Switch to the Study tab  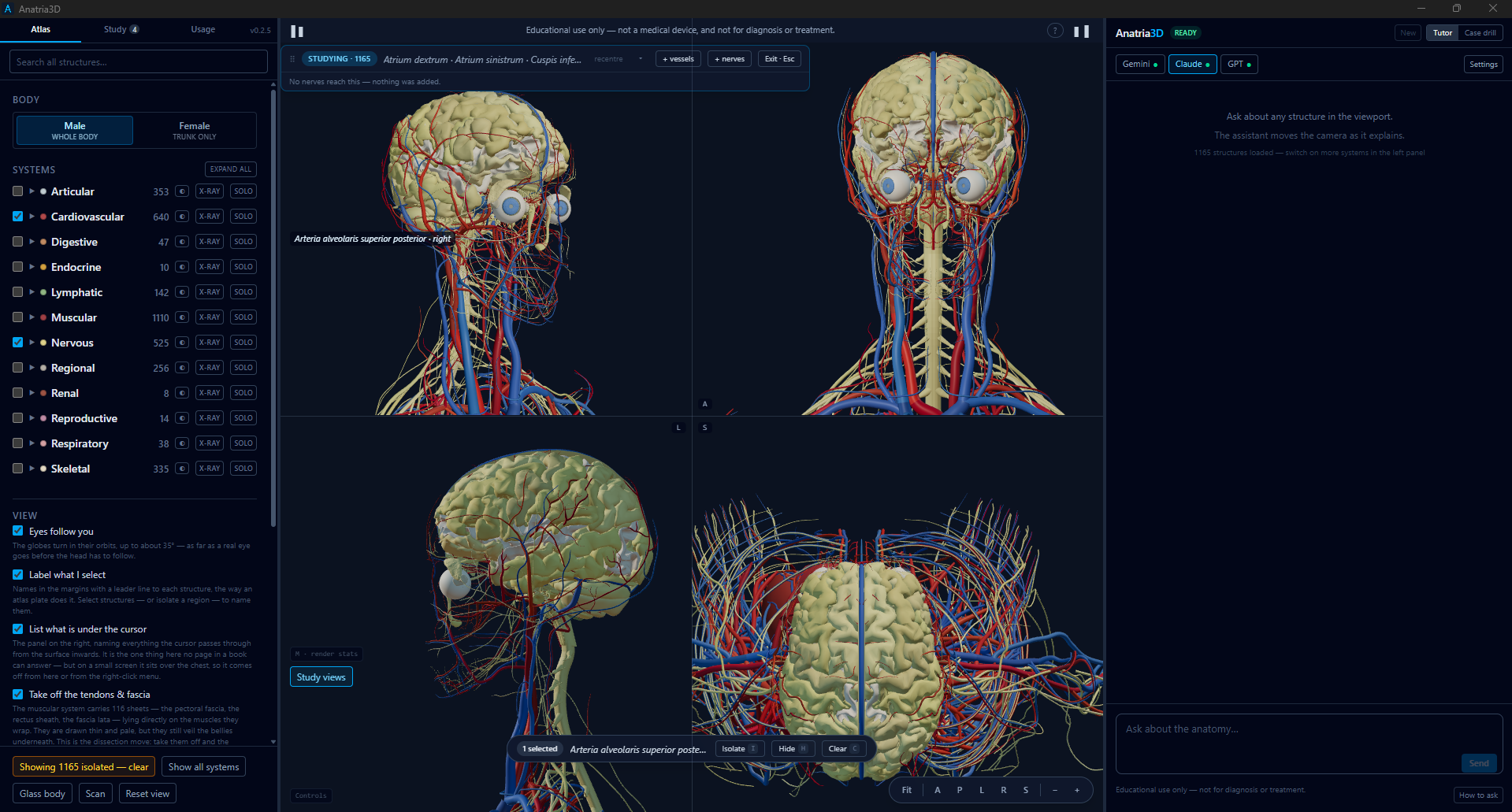[121, 30]
